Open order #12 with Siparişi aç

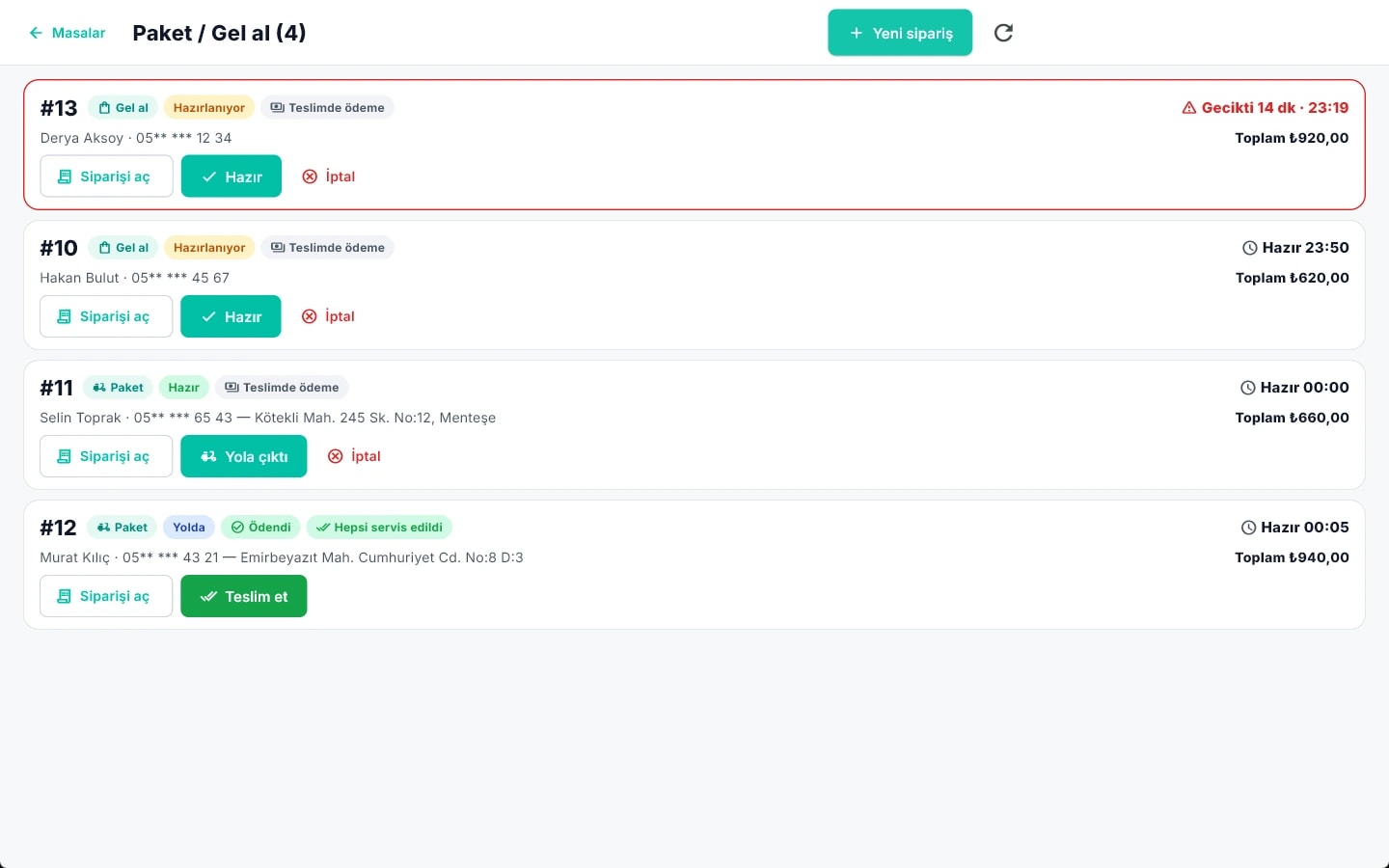(106, 596)
